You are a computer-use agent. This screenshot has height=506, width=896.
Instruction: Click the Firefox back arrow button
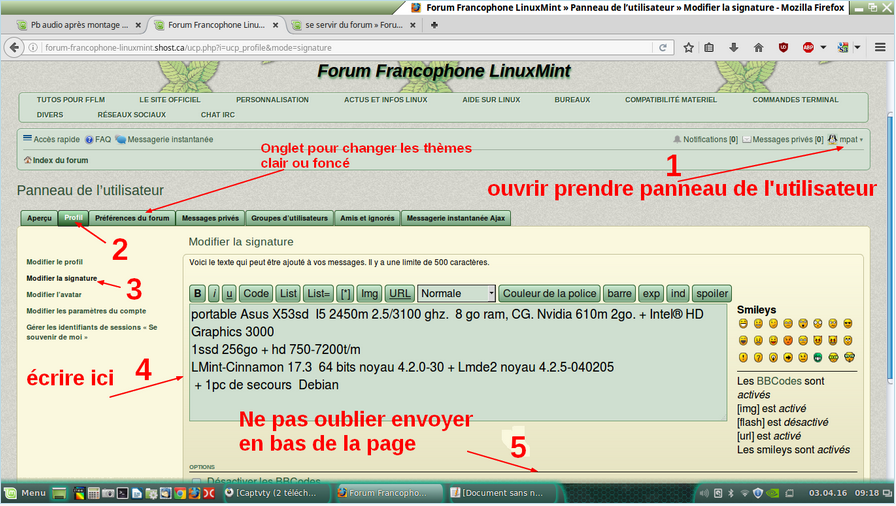[14, 47]
